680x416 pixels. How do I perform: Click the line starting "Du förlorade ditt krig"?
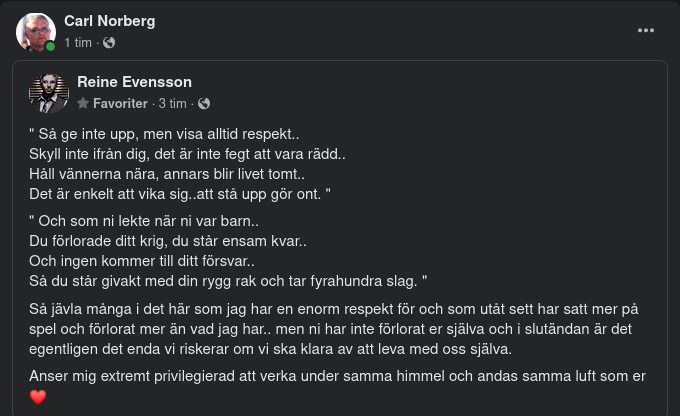(x=168, y=241)
